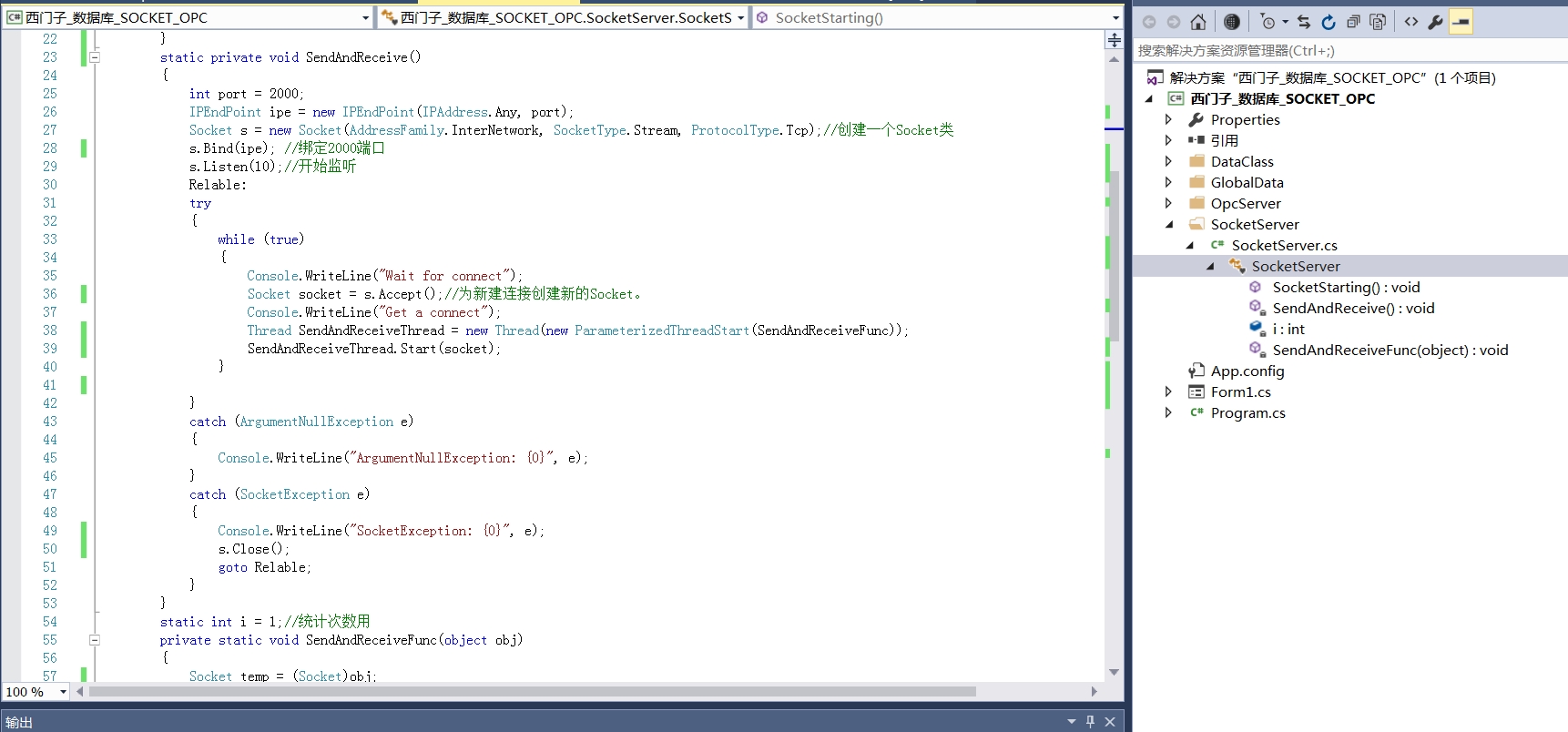Select the 引用 tree item
The height and width of the screenshot is (732, 1568).
1224,140
